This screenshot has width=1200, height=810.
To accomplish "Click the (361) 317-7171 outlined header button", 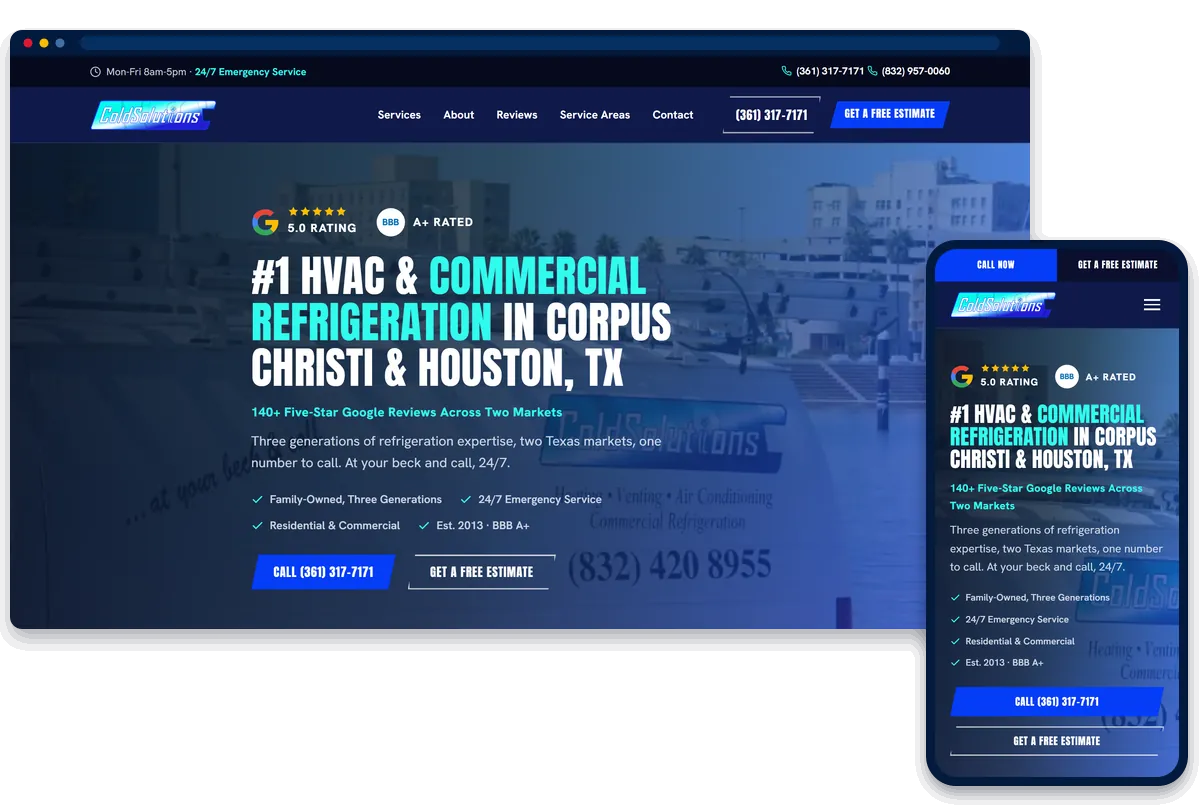I will pyautogui.click(x=771, y=115).
